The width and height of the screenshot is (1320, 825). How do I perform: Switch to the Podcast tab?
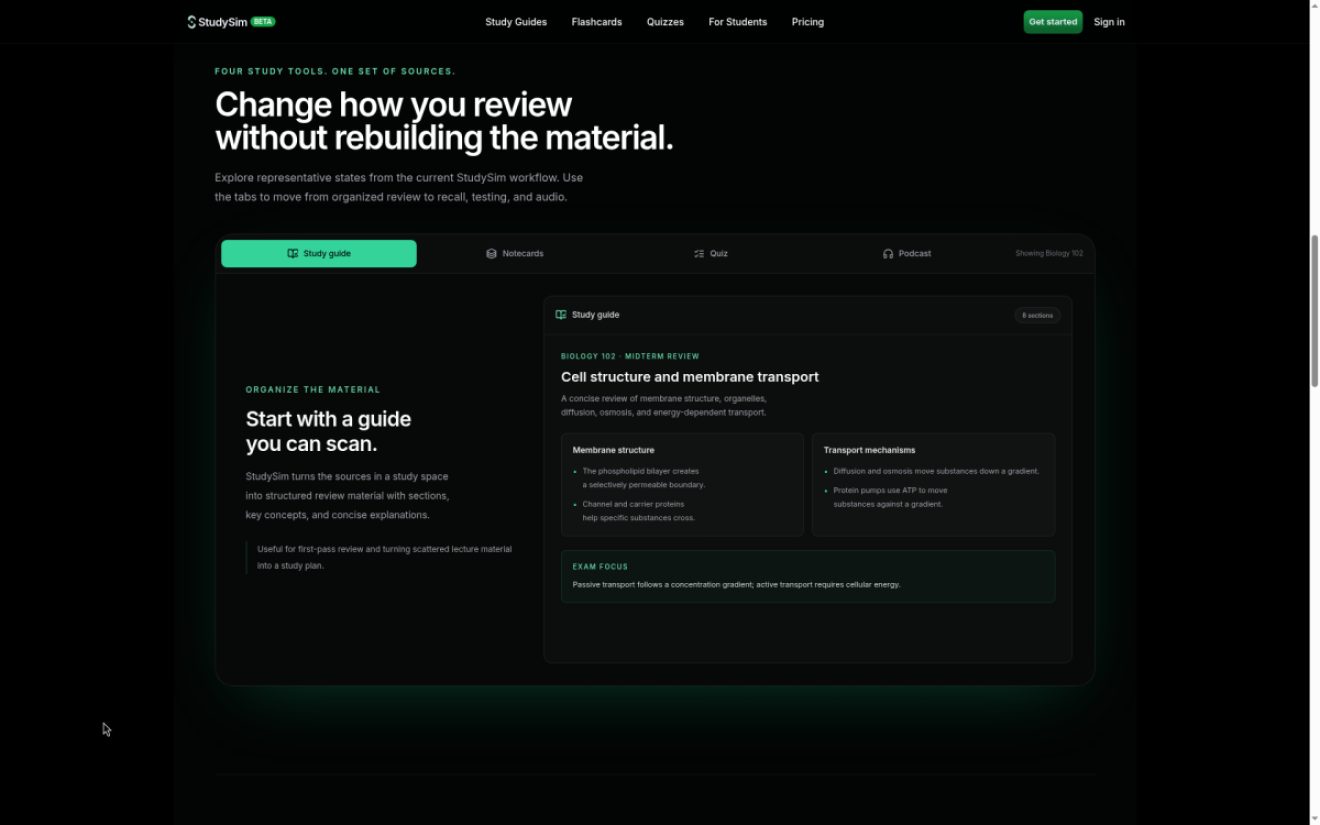coord(907,254)
